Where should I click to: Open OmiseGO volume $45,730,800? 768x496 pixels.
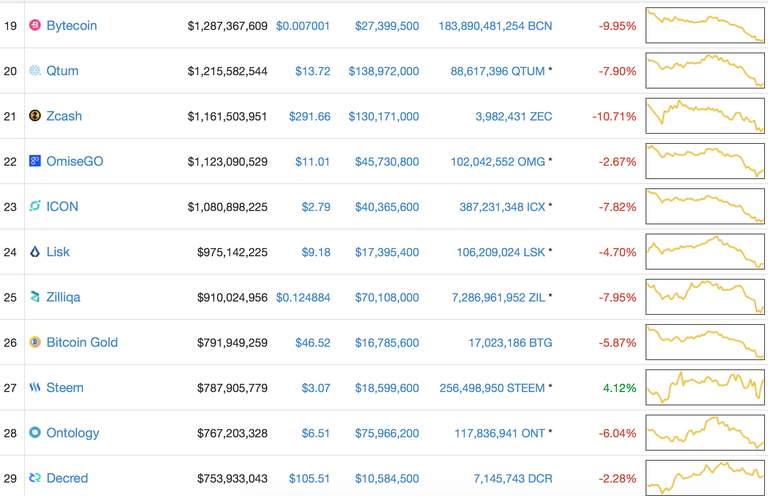387,162
